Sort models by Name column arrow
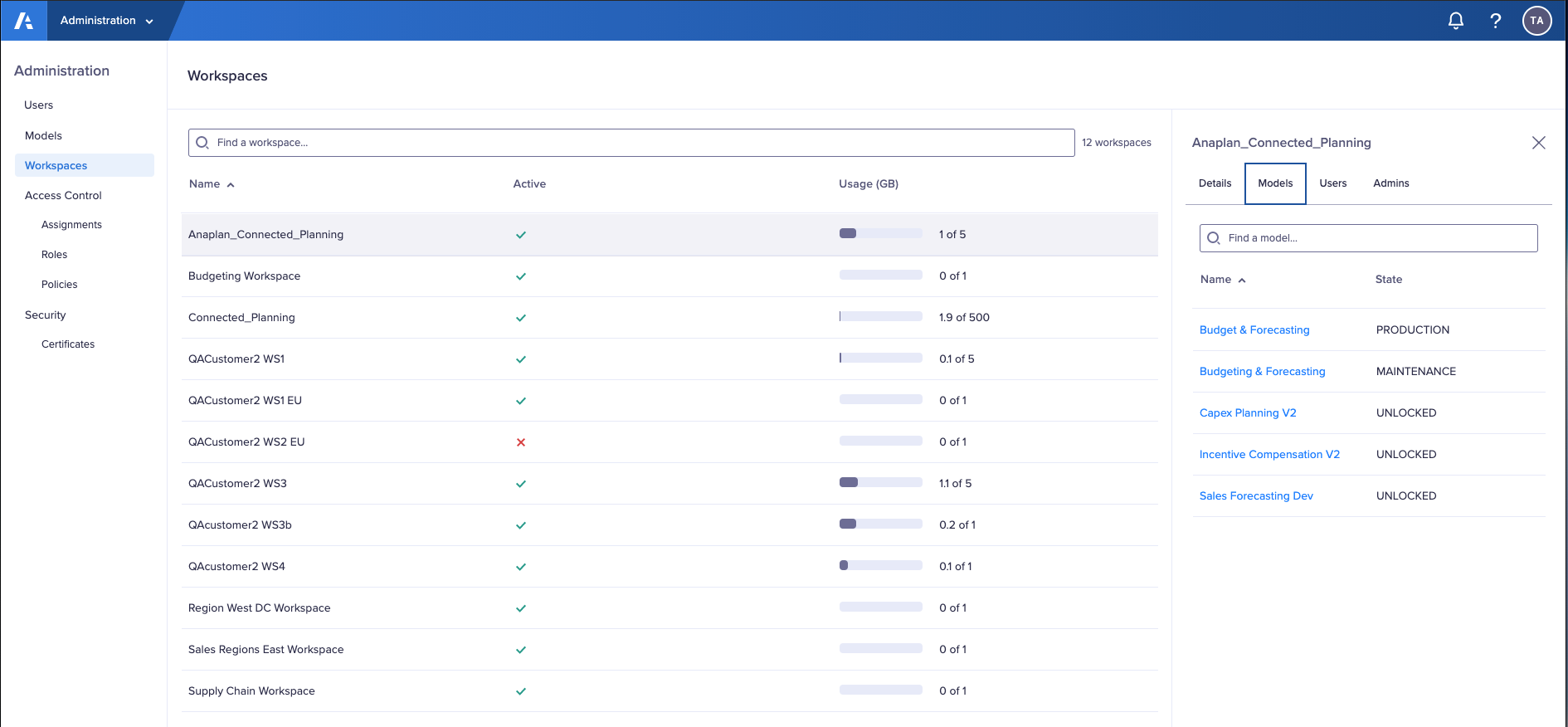 (1242, 281)
